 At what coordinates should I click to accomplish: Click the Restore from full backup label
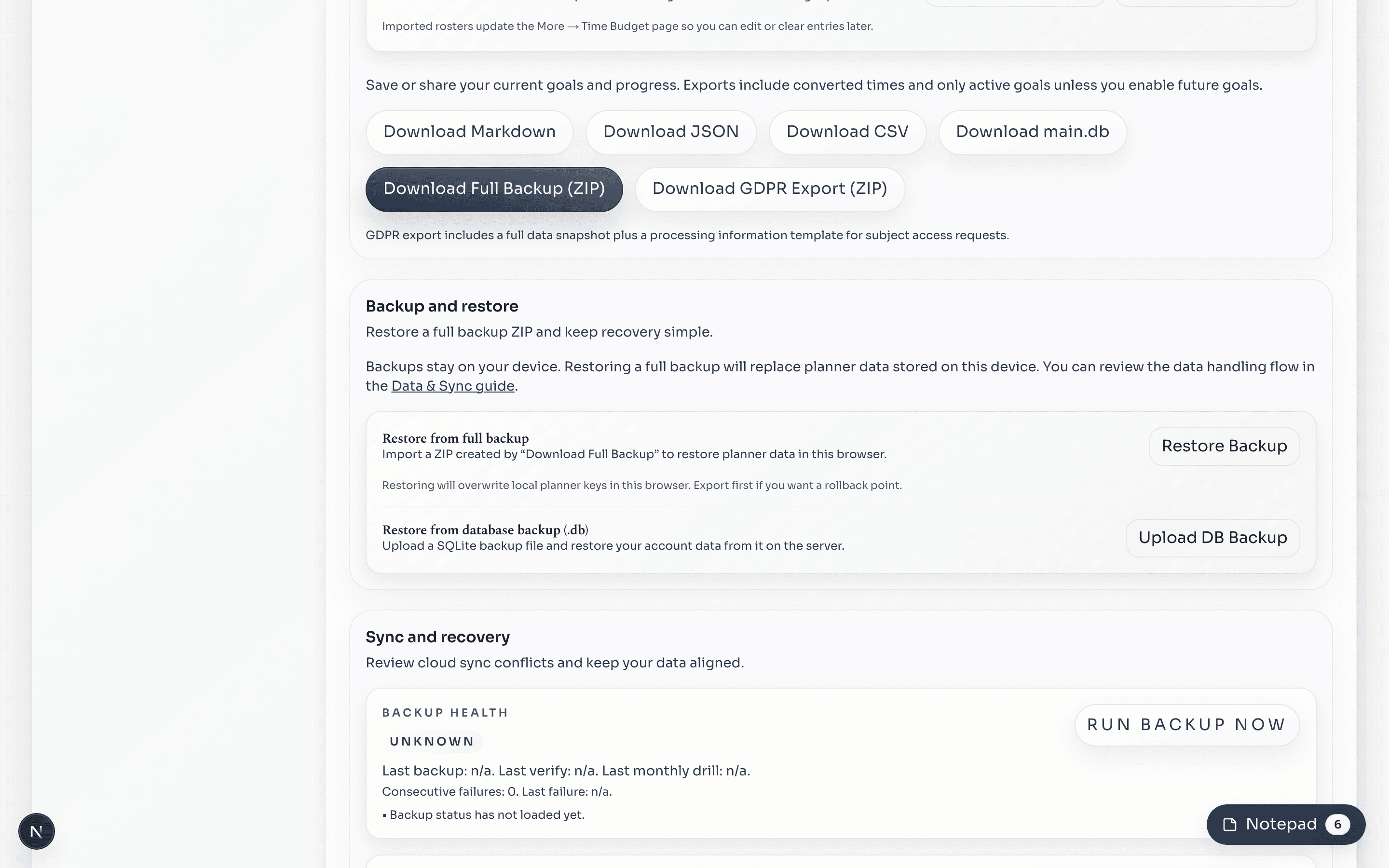(x=455, y=438)
